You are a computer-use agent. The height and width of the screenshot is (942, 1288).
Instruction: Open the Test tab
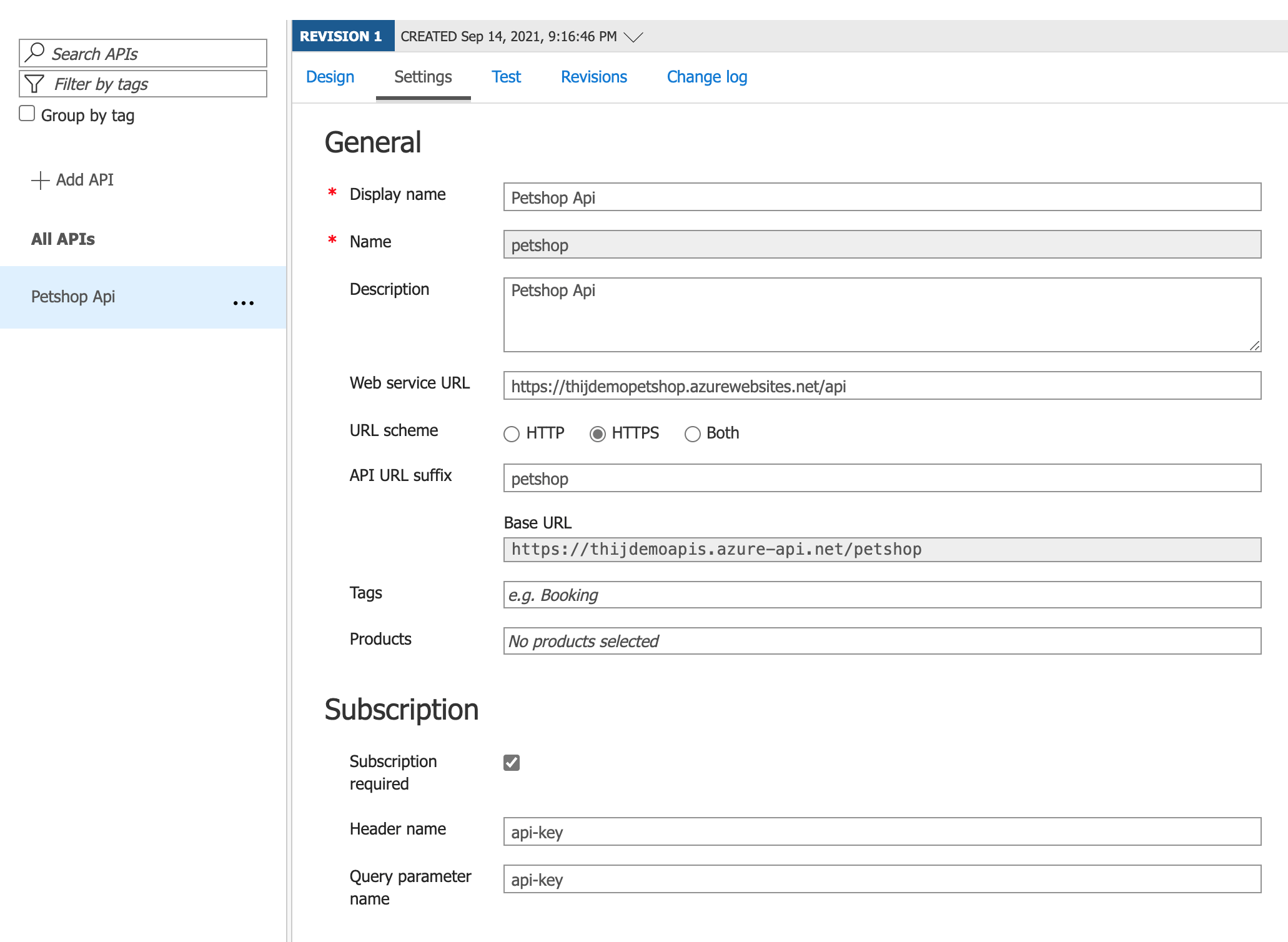[506, 77]
